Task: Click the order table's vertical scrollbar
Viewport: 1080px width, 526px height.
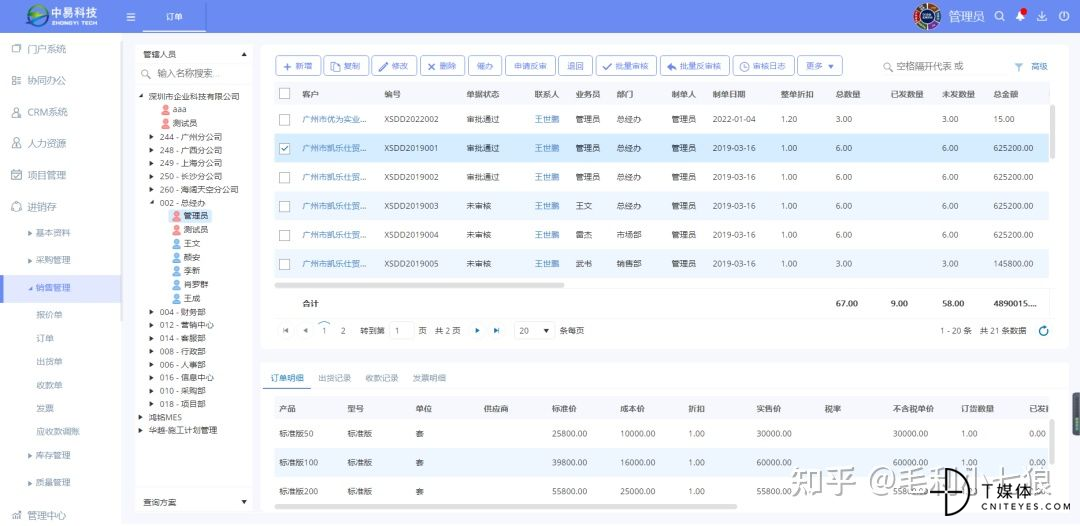Action: (1052, 133)
